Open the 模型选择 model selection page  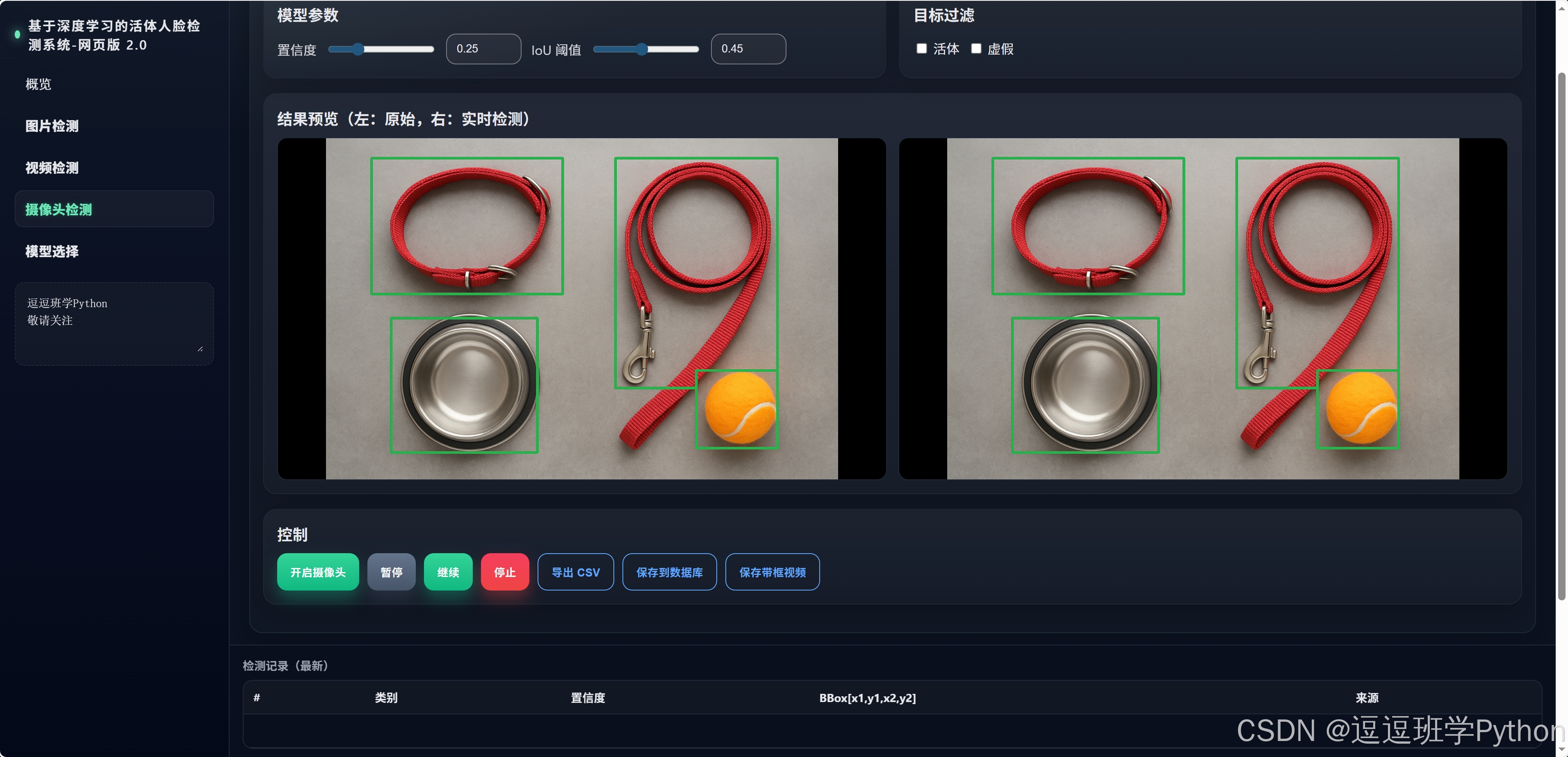click(x=52, y=251)
